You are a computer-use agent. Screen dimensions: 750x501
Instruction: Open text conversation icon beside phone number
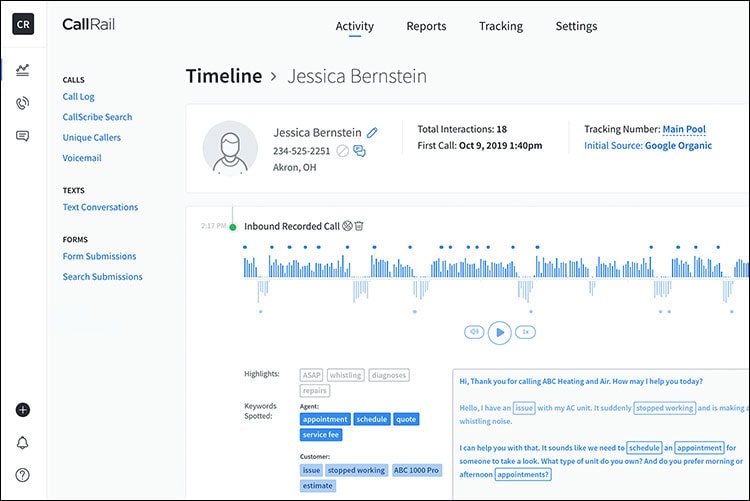pyautogui.click(x=359, y=151)
